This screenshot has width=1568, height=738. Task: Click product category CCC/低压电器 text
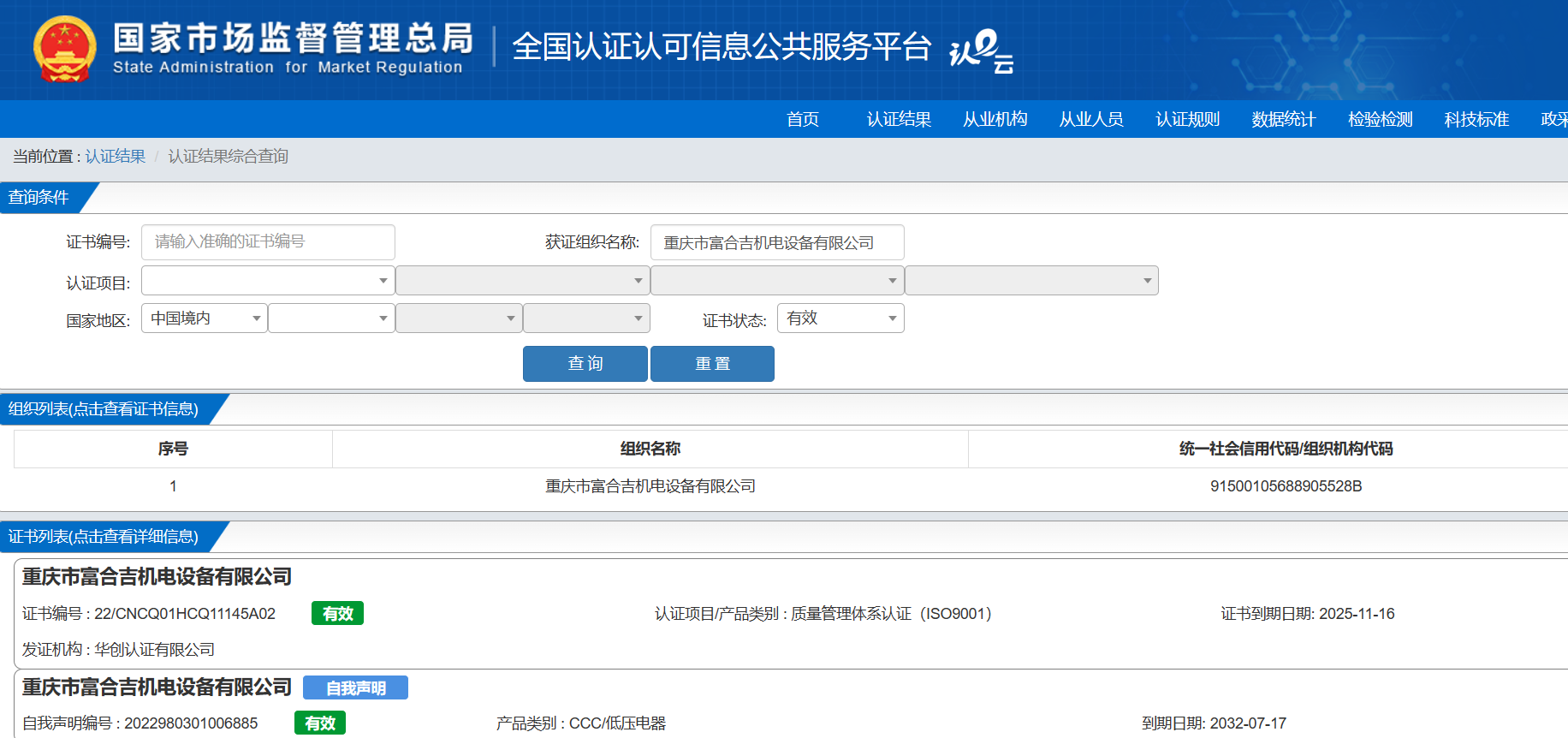(x=617, y=723)
